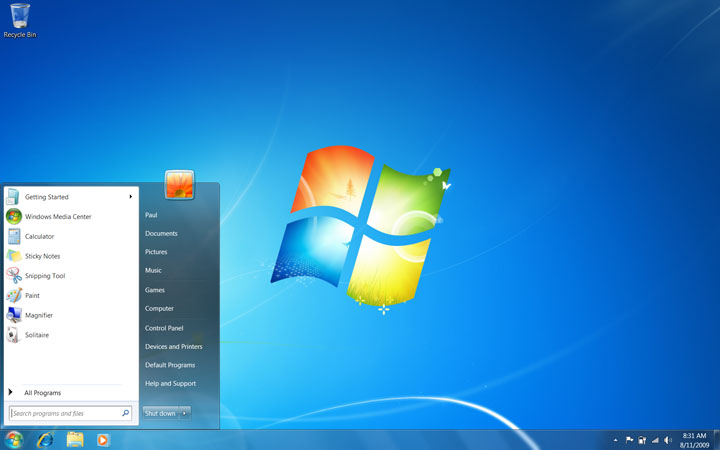The width and height of the screenshot is (720, 450).
Task: Expand All Programs list
Action: (x=42, y=393)
